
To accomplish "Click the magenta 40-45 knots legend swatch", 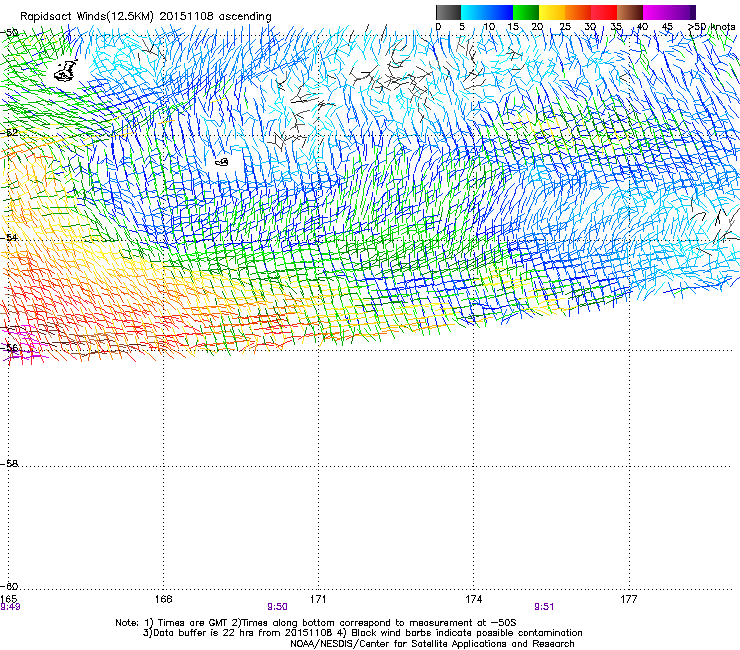I will tap(656, 12).
